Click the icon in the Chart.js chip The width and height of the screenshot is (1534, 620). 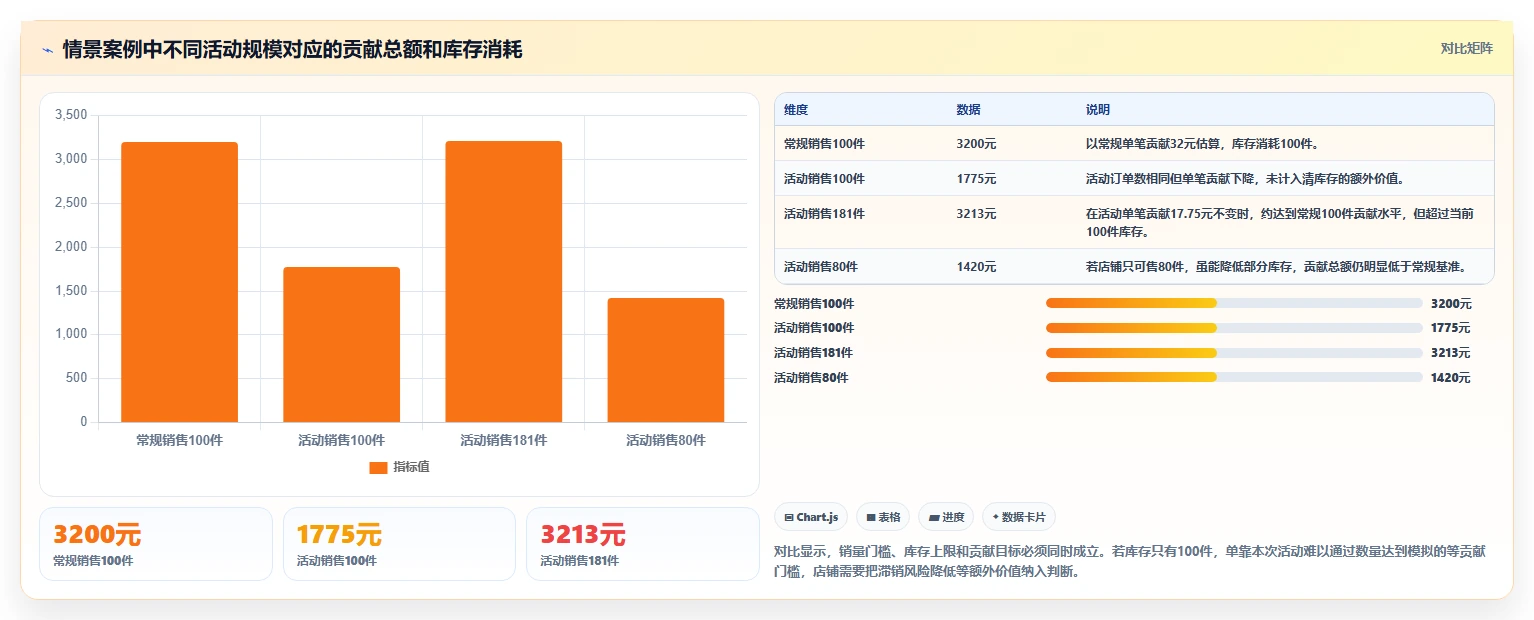coord(789,518)
